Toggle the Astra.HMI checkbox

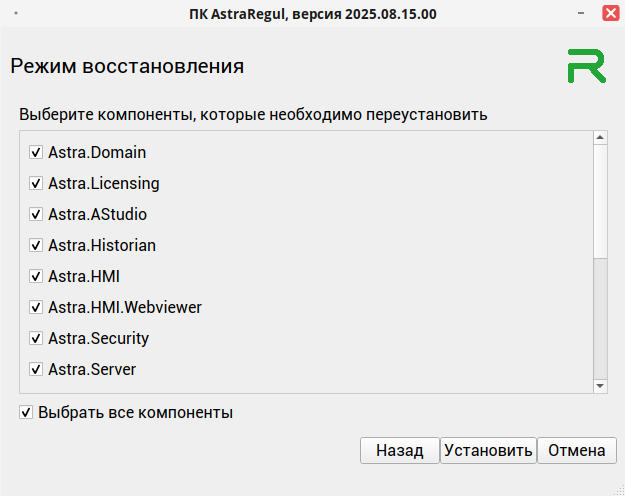tap(36, 277)
